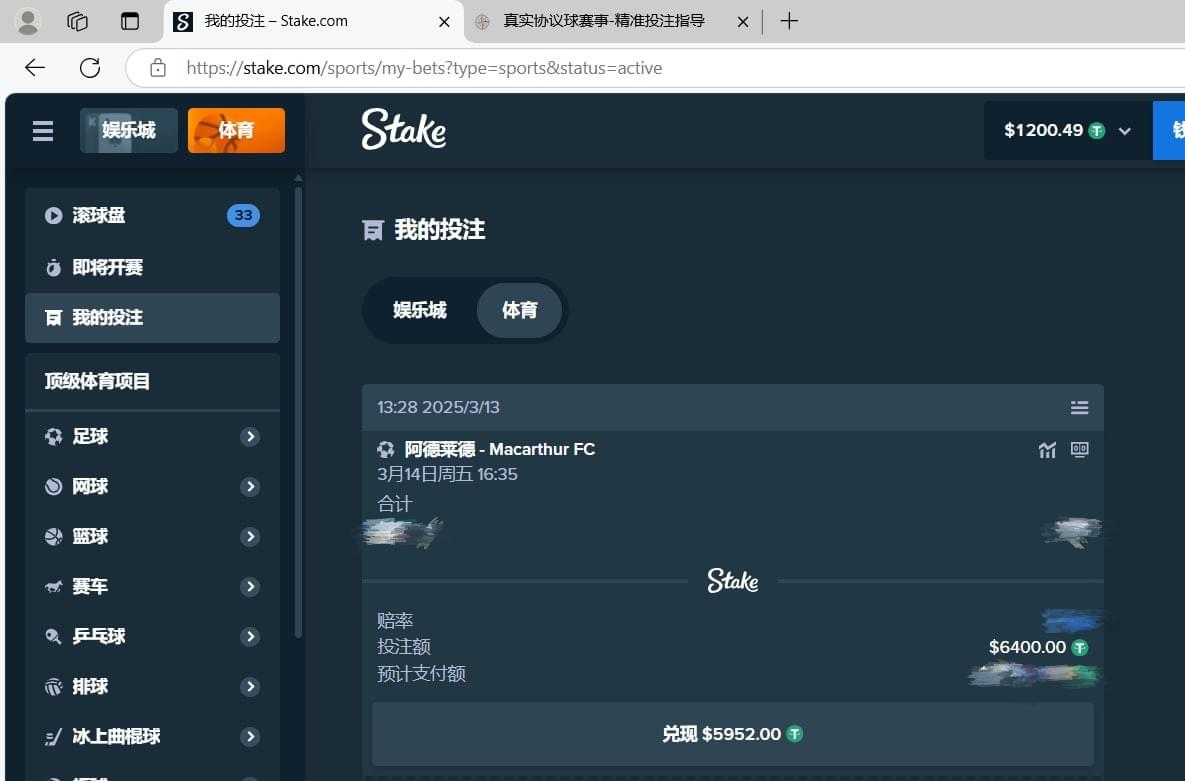Expand the 足球 chevron arrow

click(250, 436)
